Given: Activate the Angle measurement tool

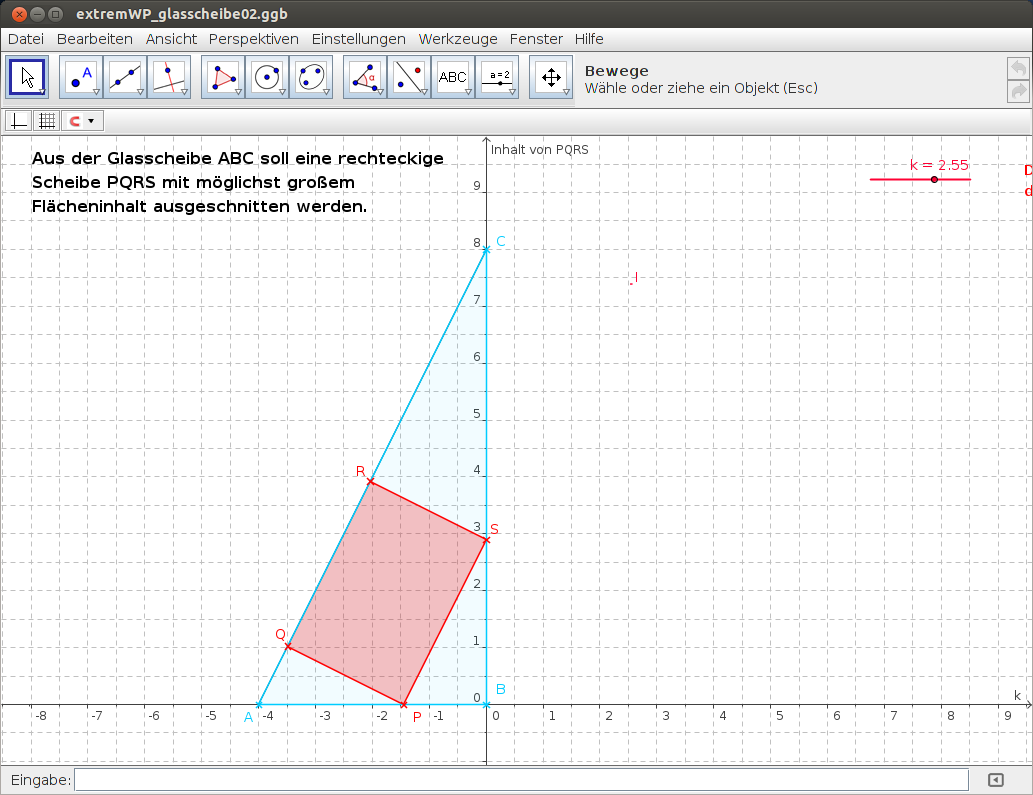Looking at the screenshot, I should click(x=364, y=76).
